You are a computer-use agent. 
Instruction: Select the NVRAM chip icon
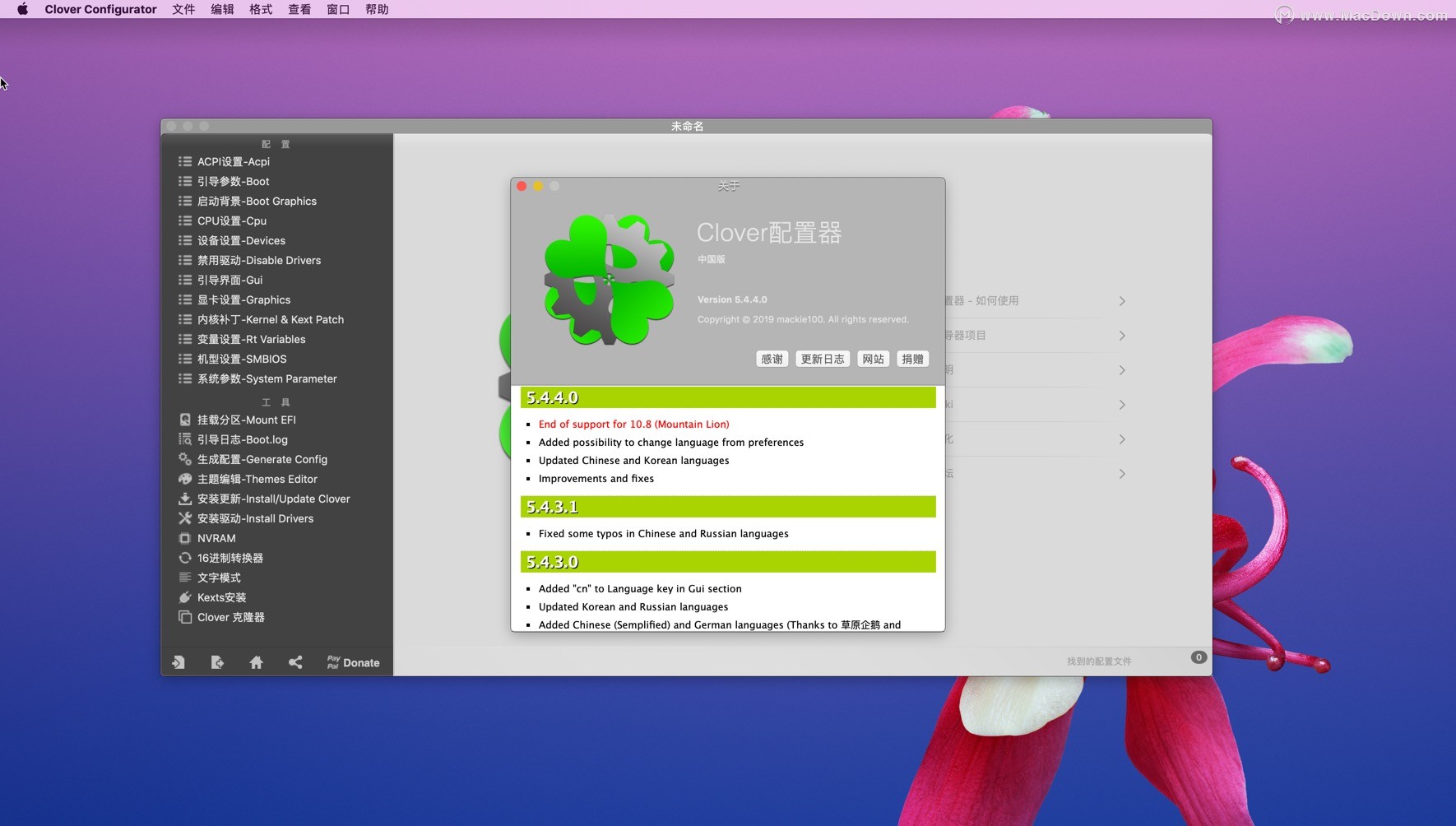click(185, 538)
